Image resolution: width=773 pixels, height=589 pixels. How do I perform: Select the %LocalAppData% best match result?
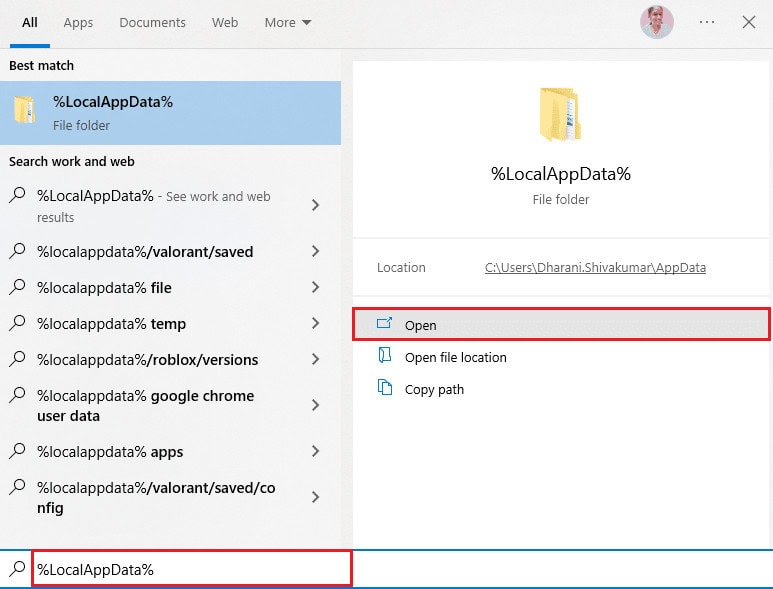pos(171,113)
